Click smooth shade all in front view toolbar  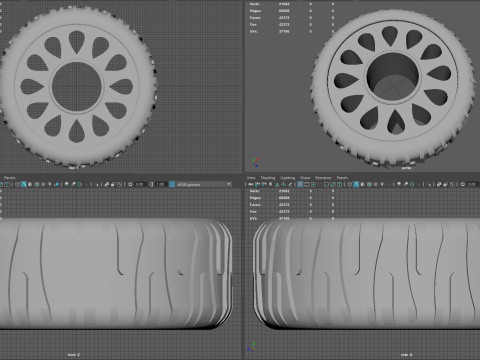click(24, 184)
